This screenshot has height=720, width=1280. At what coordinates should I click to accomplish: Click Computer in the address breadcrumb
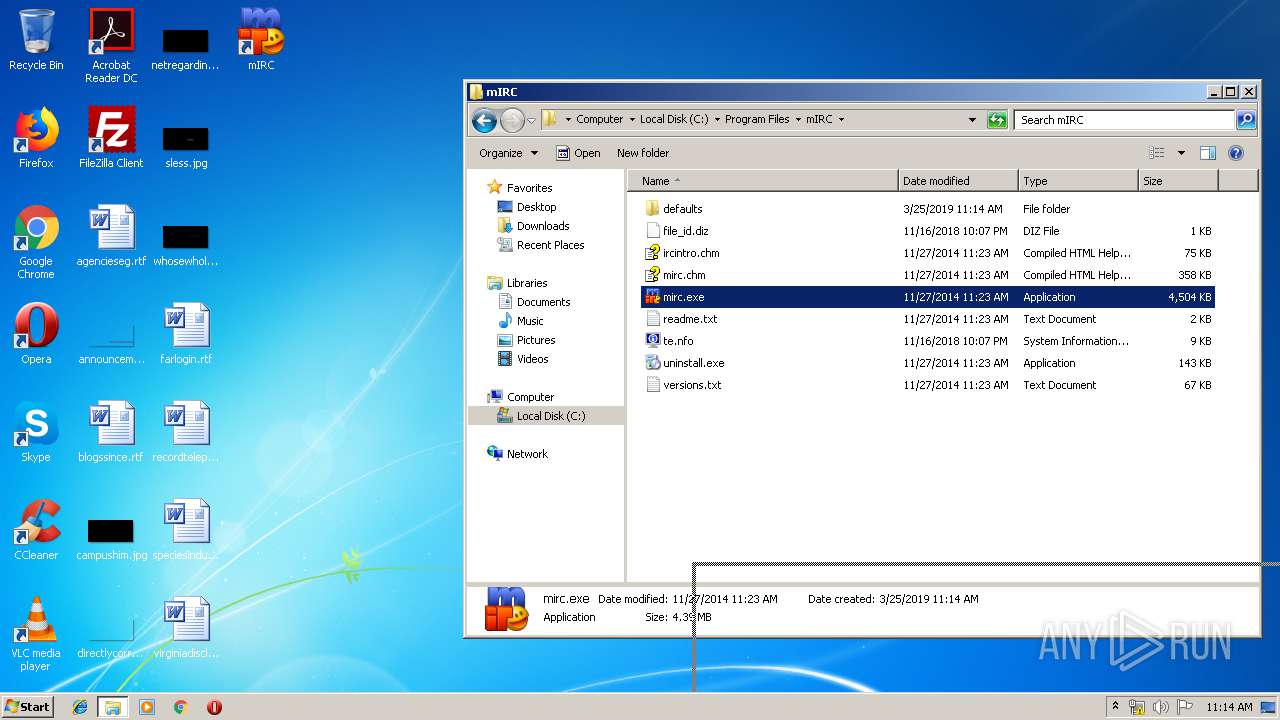600,119
